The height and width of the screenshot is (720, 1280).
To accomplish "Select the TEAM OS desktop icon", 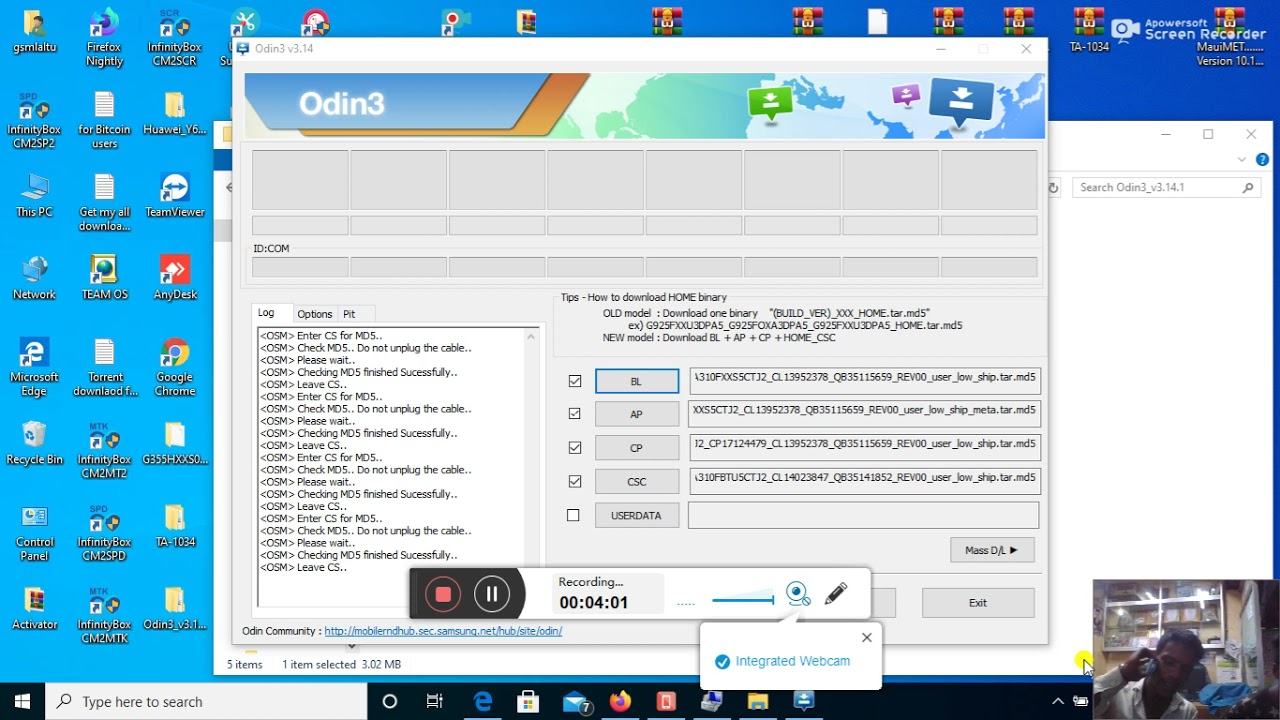I will coord(104,279).
